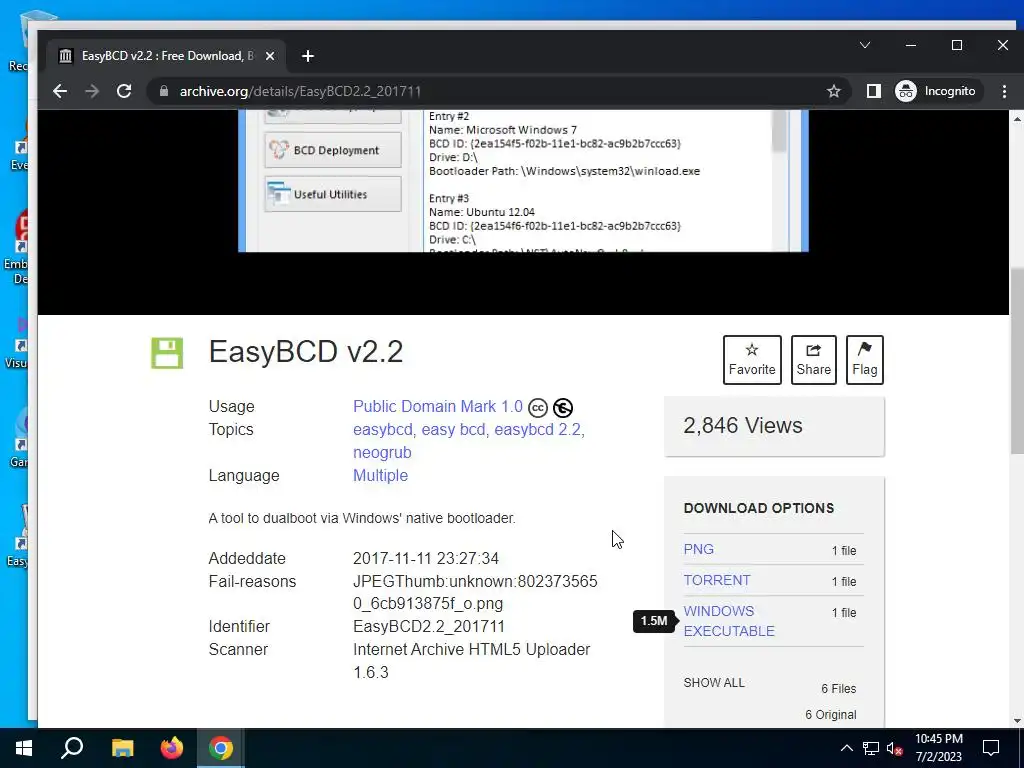This screenshot has width=1024, height=768.
Task: Click the Chrome taskbar icon
Action: click(x=221, y=748)
